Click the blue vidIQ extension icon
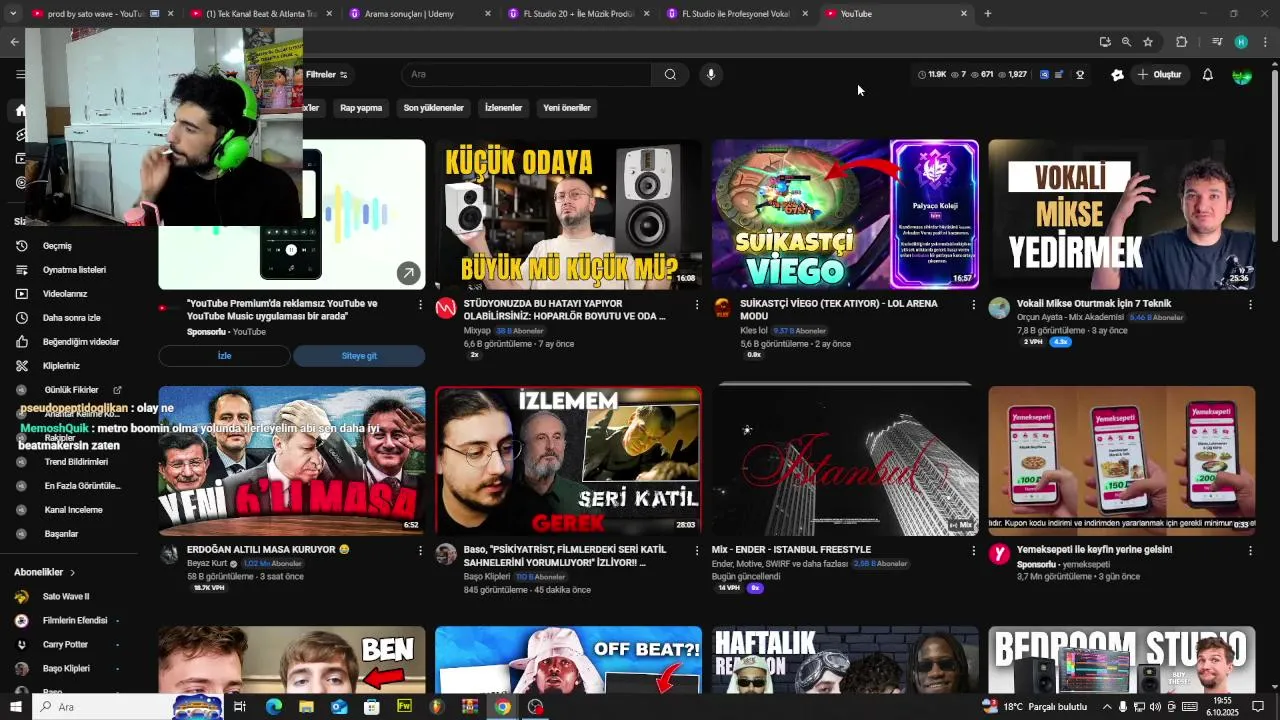The image size is (1280, 720). [x=1045, y=75]
